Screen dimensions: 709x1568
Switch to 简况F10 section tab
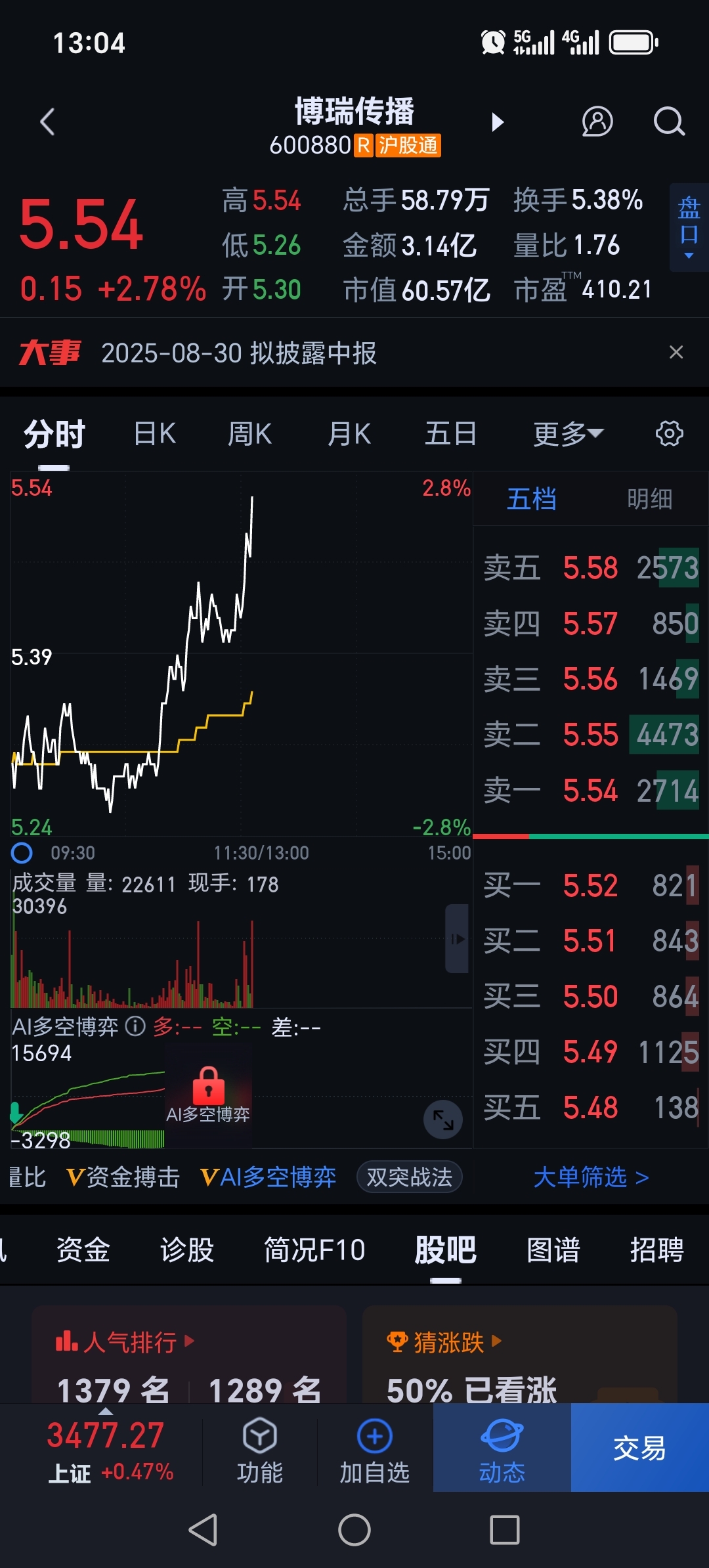coord(314,1250)
